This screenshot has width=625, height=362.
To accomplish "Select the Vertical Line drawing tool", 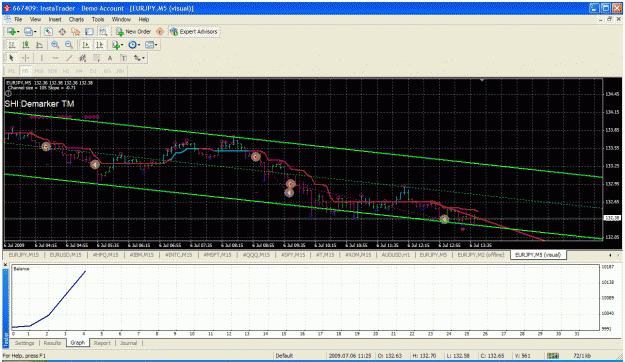I will click(x=41, y=58).
